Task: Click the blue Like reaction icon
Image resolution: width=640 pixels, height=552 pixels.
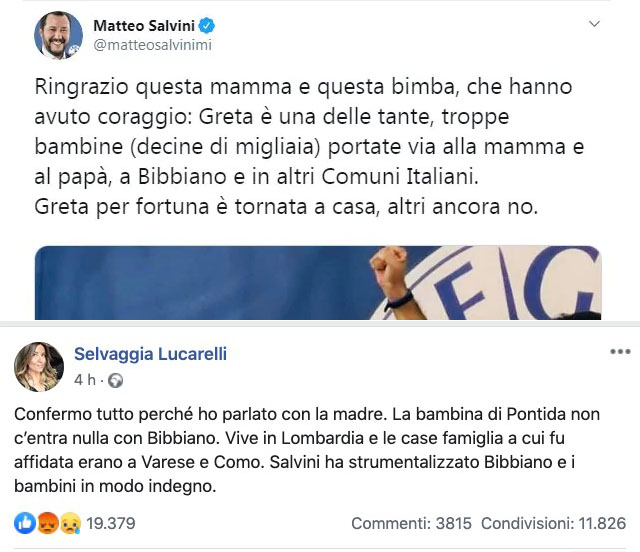Action: (x=25, y=523)
